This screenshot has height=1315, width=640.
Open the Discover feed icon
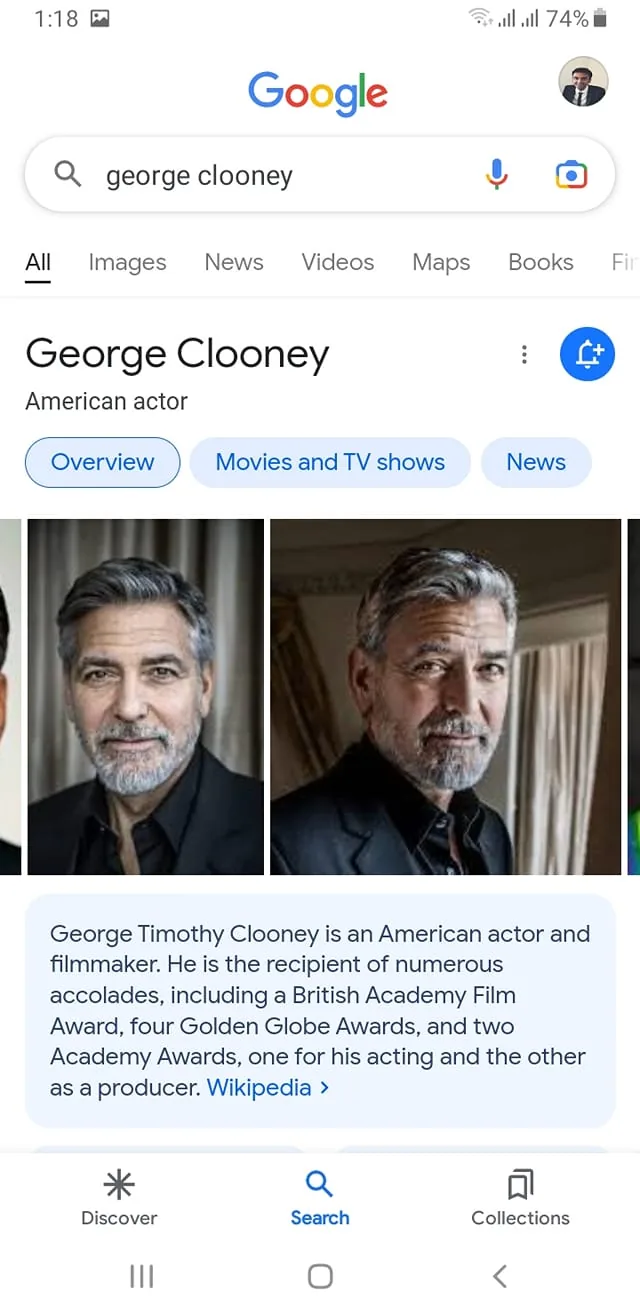119,1185
